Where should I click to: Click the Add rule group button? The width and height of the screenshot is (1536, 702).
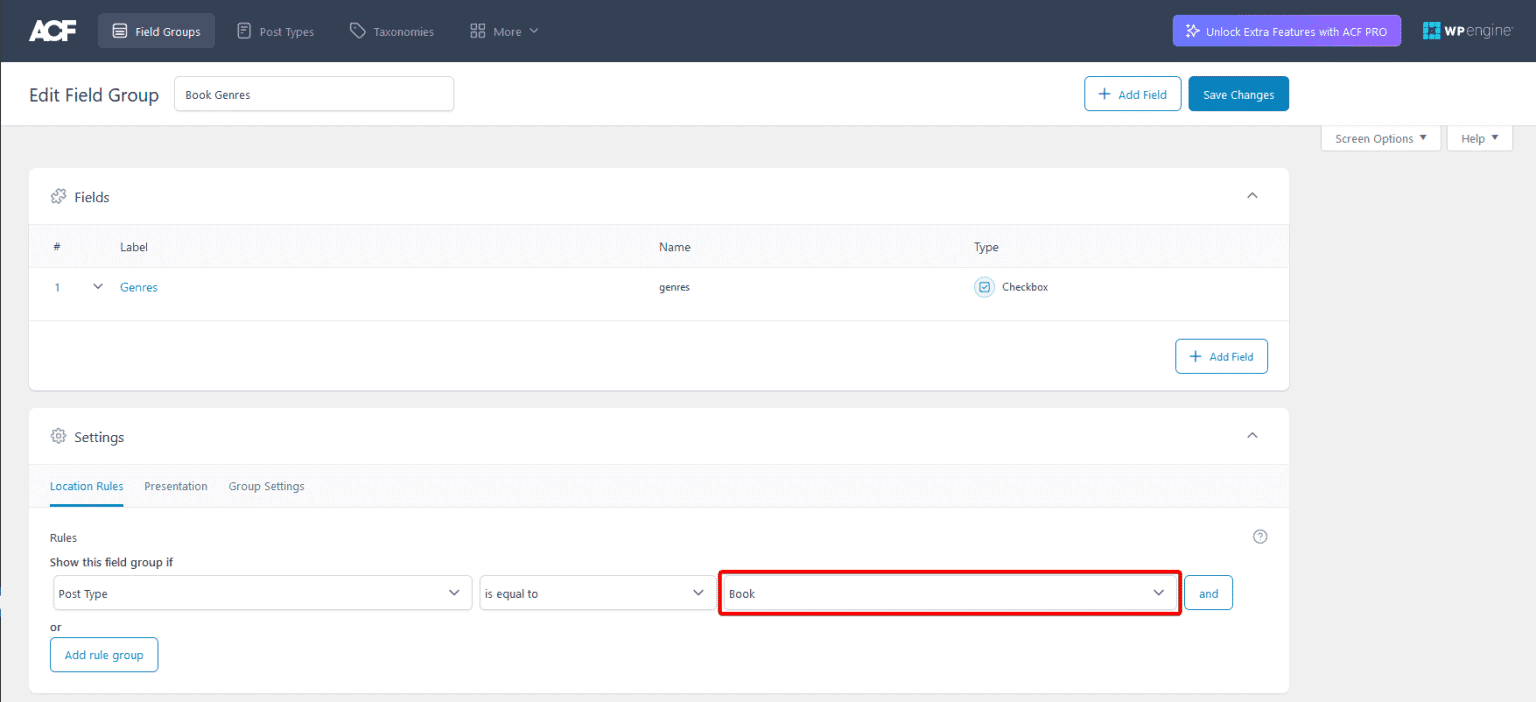pyautogui.click(x=104, y=654)
